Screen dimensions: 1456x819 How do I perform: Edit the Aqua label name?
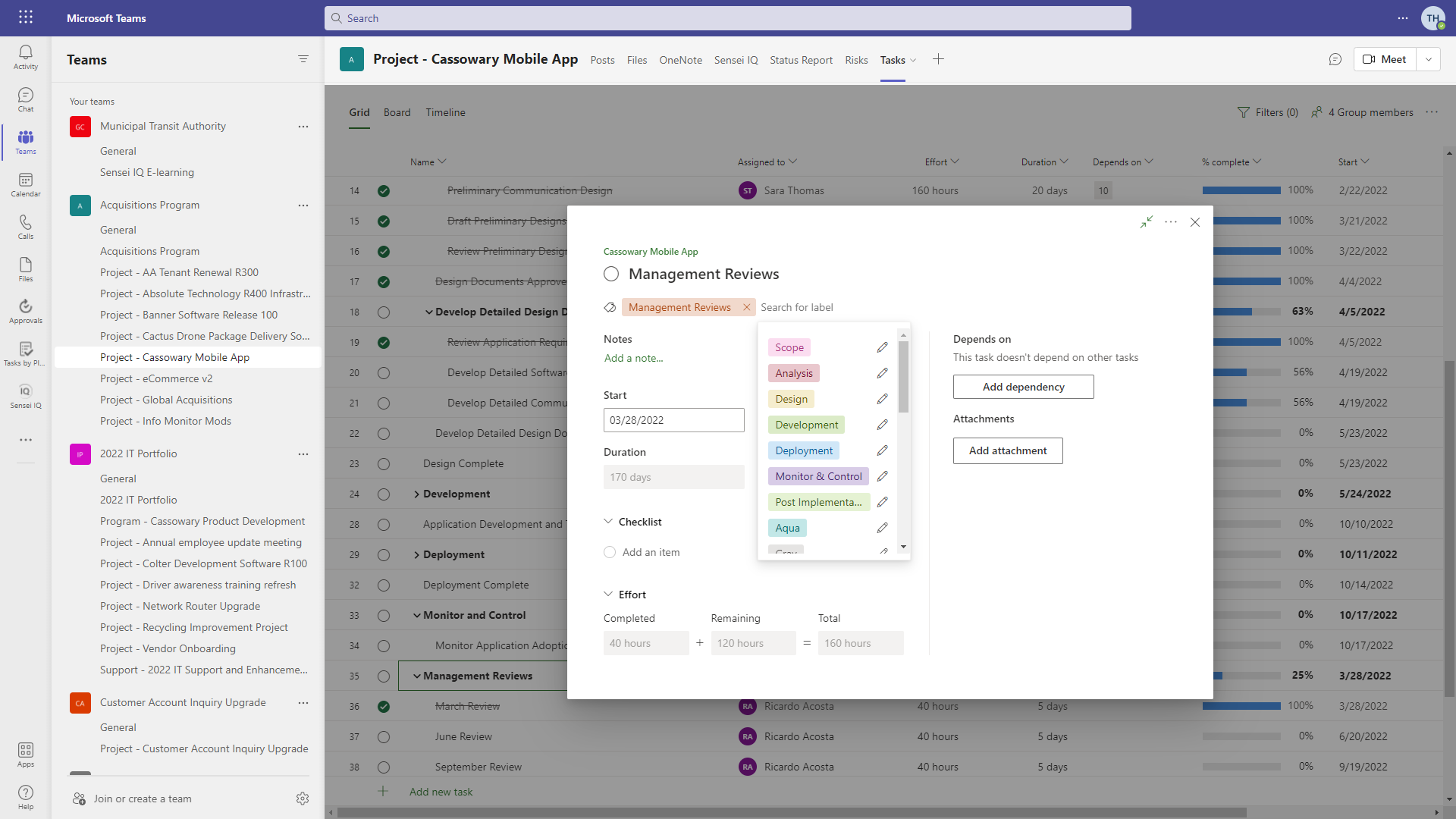click(x=882, y=528)
